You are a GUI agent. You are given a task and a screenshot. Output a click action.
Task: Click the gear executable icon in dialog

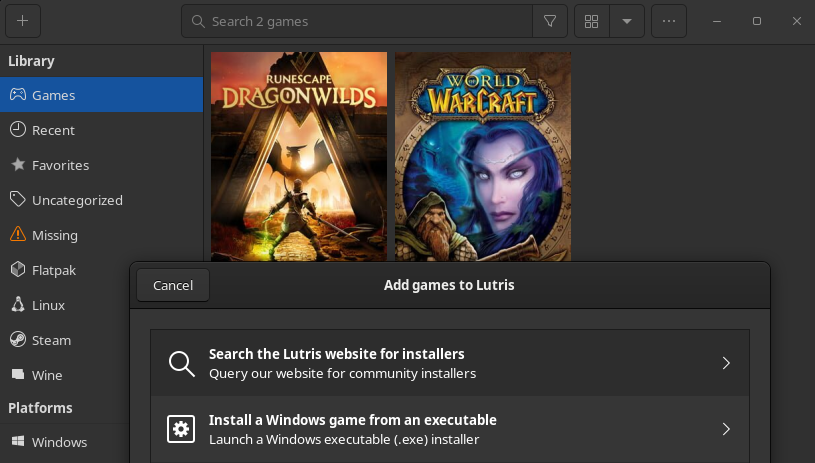coord(181,429)
